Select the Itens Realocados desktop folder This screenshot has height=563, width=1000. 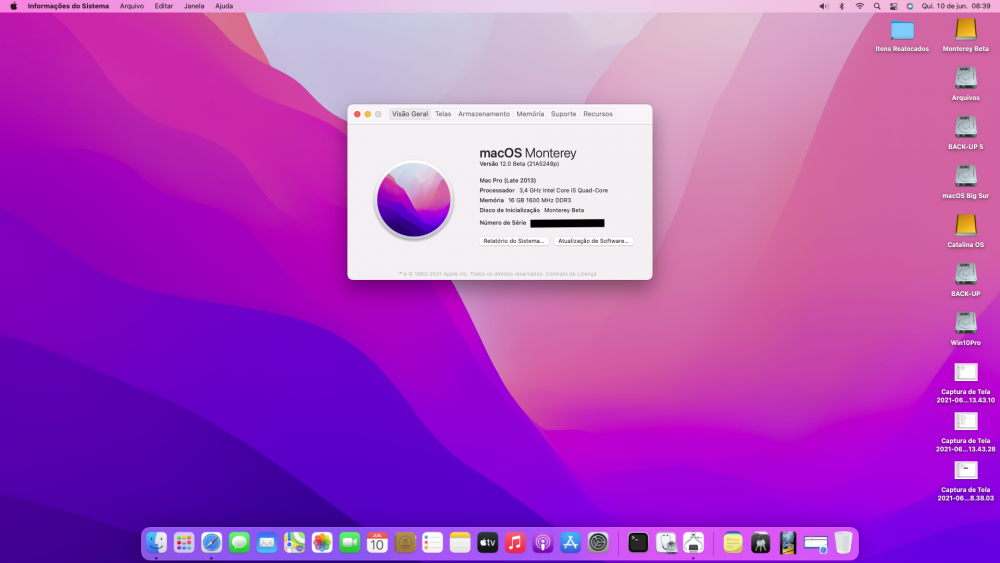tap(902, 36)
